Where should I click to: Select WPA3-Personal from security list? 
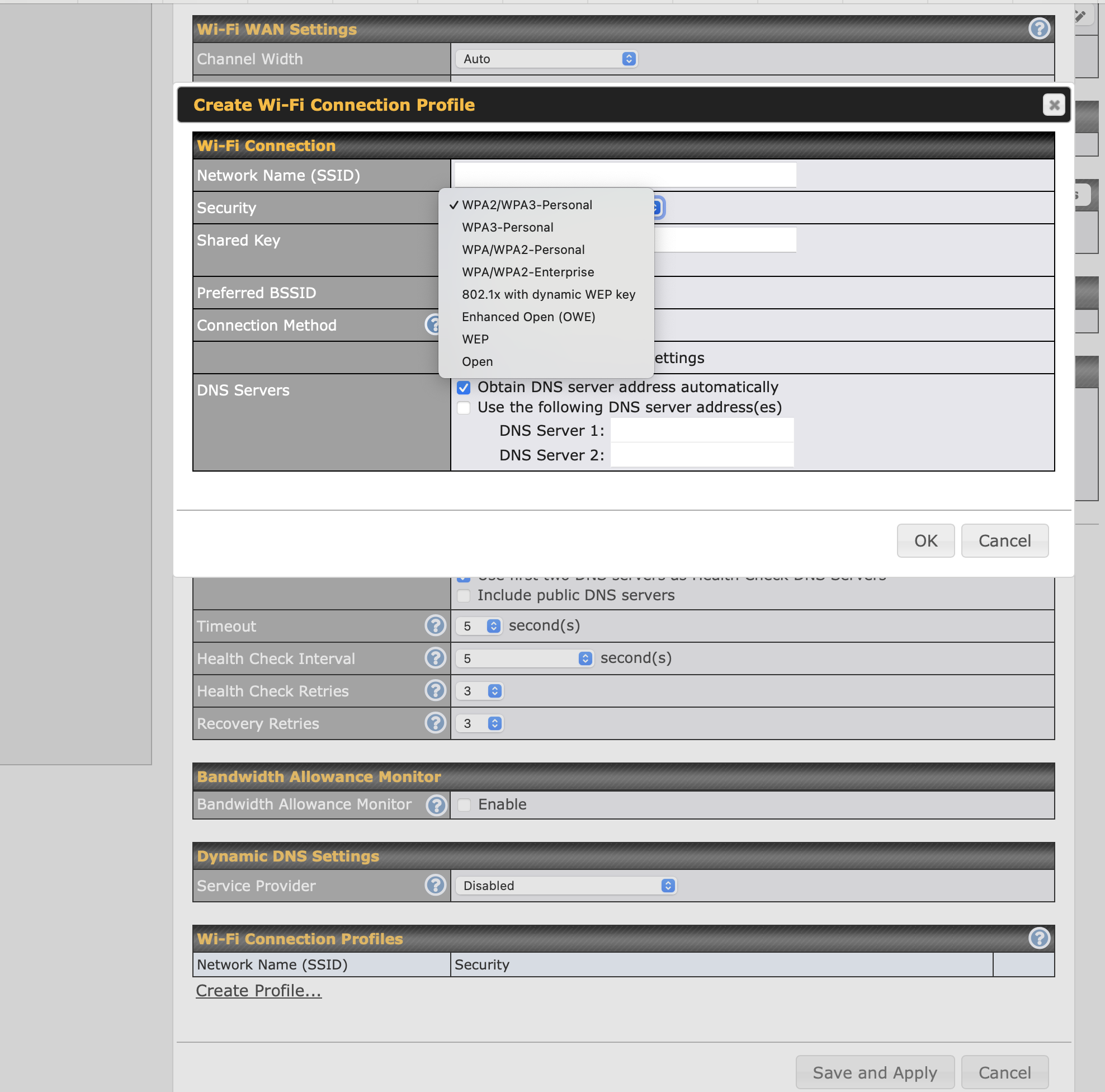(x=507, y=227)
